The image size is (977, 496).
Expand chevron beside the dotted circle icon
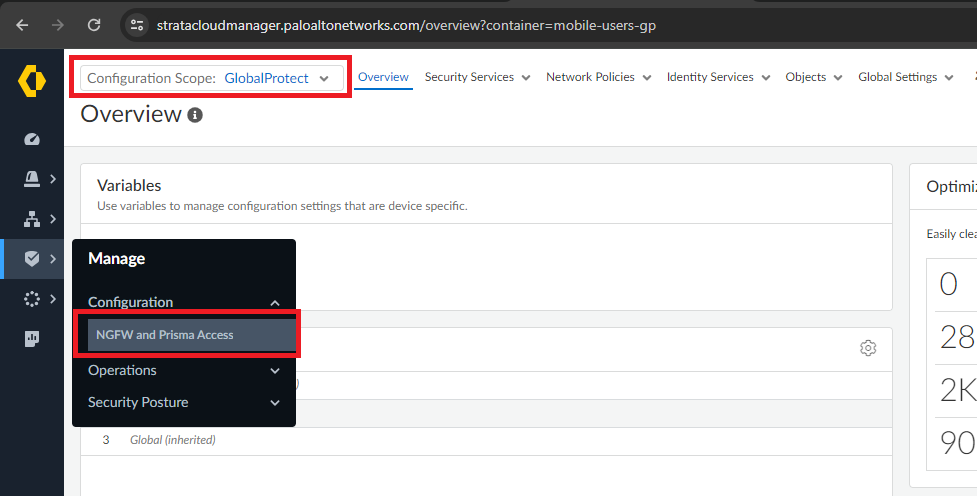click(53, 299)
